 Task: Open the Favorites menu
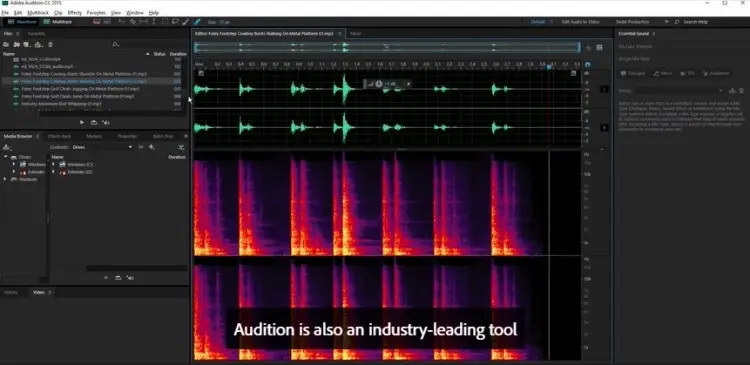(x=96, y=12)
